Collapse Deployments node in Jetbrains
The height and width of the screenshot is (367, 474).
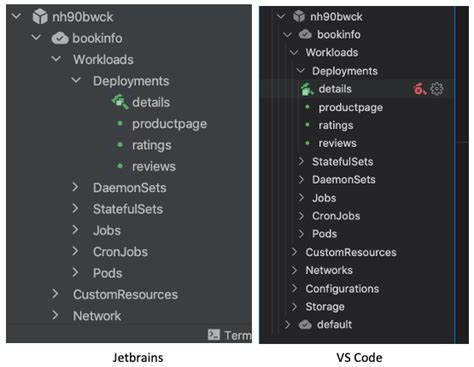[x=76, y=80]
